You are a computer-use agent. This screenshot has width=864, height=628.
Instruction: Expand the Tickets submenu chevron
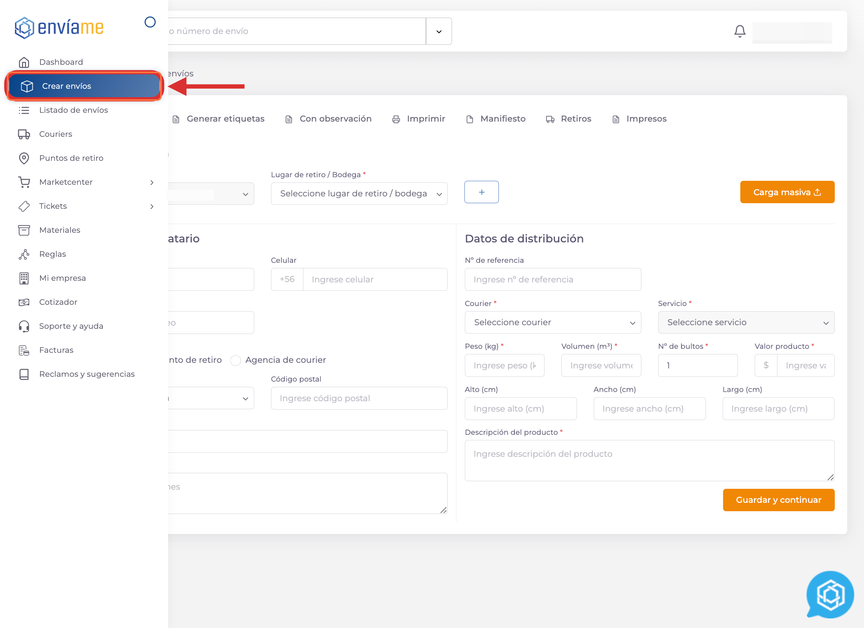(152, 206)
